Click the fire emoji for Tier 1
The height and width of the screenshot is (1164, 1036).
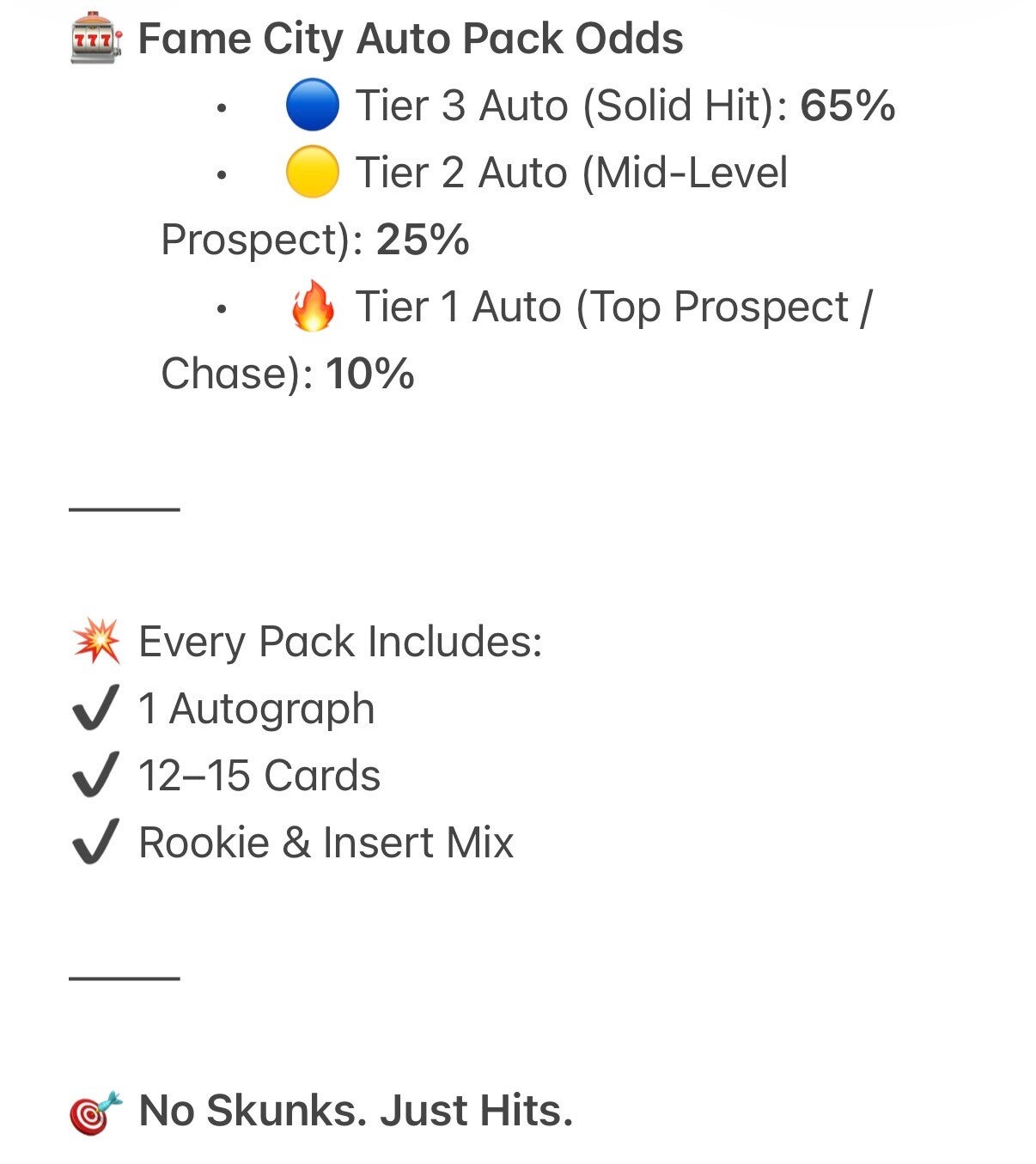[312, 307]
